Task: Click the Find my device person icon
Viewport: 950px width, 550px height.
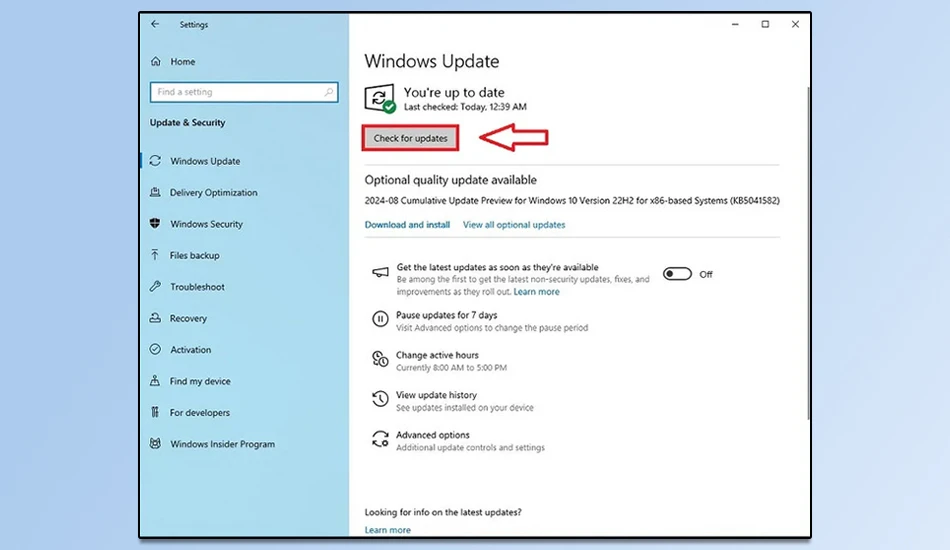Action: tap(156, 381)
